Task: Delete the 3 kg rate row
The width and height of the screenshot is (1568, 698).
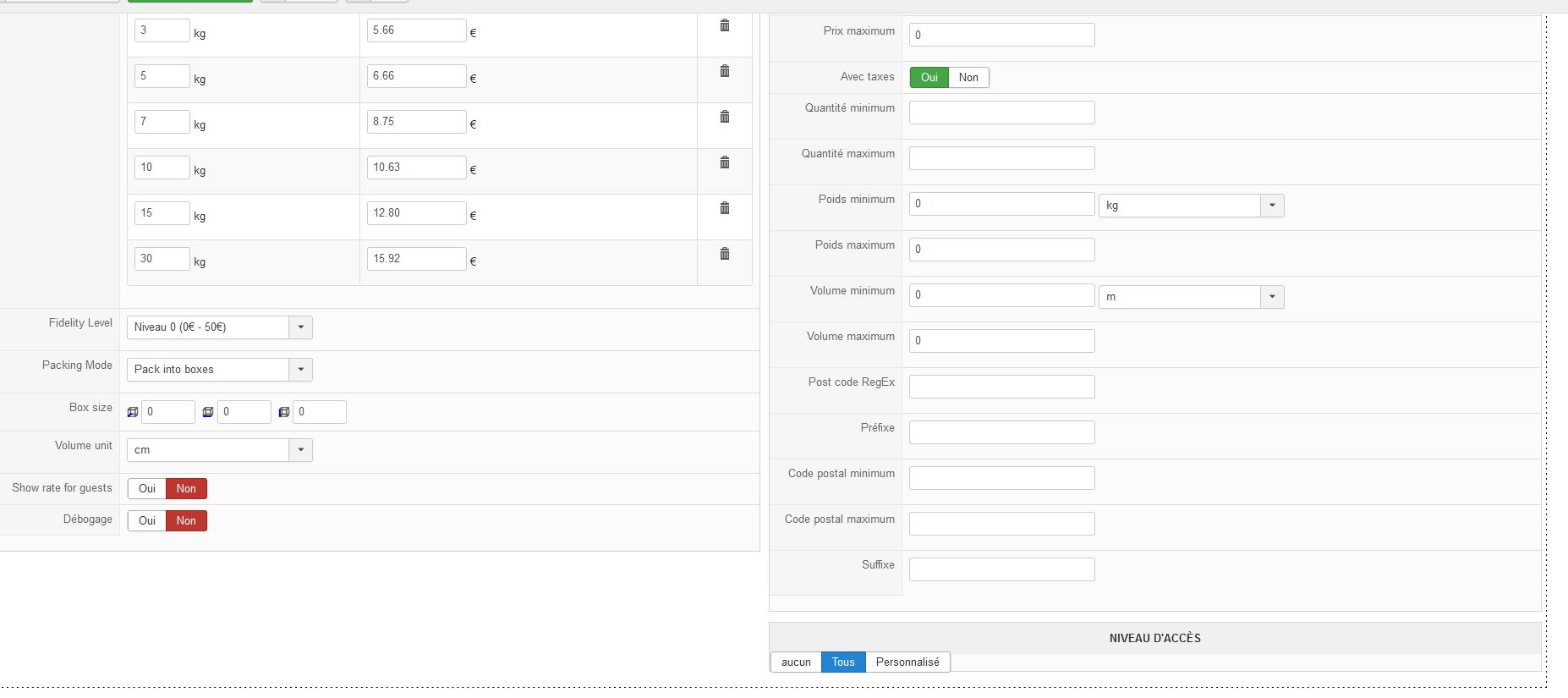Action: click(725, 26)
